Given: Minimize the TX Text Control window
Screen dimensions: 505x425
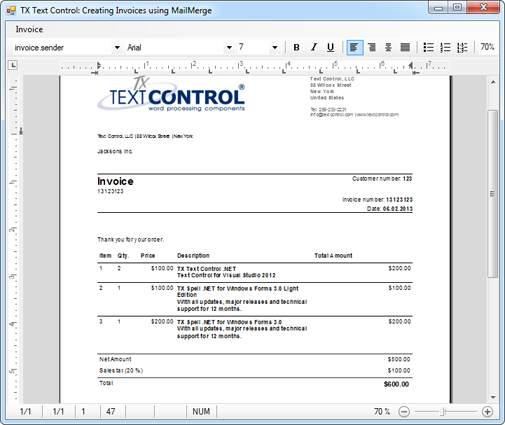Looking at the screenshot, I should click(x=439, y=7).
